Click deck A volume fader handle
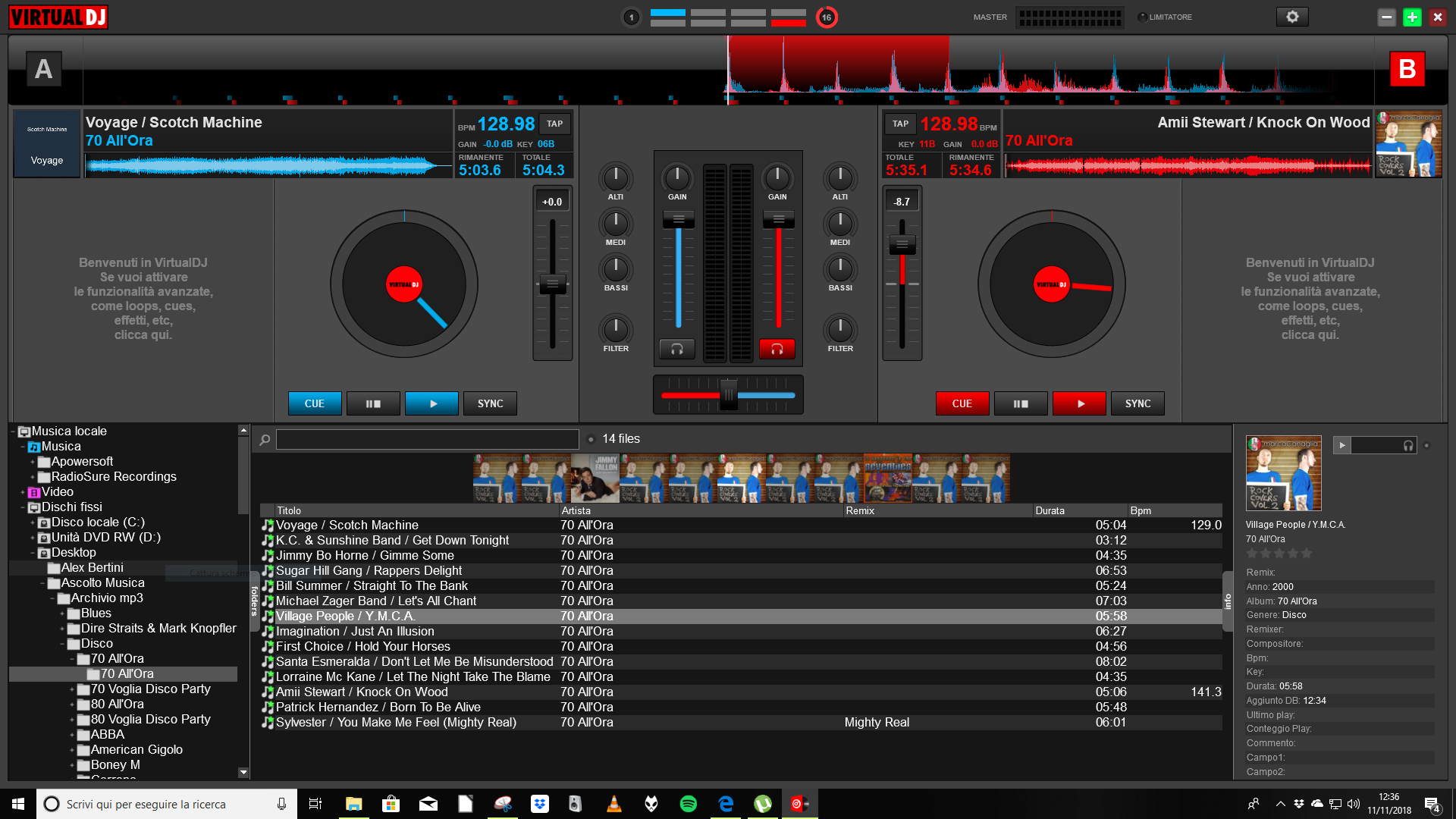 (679, 220)
